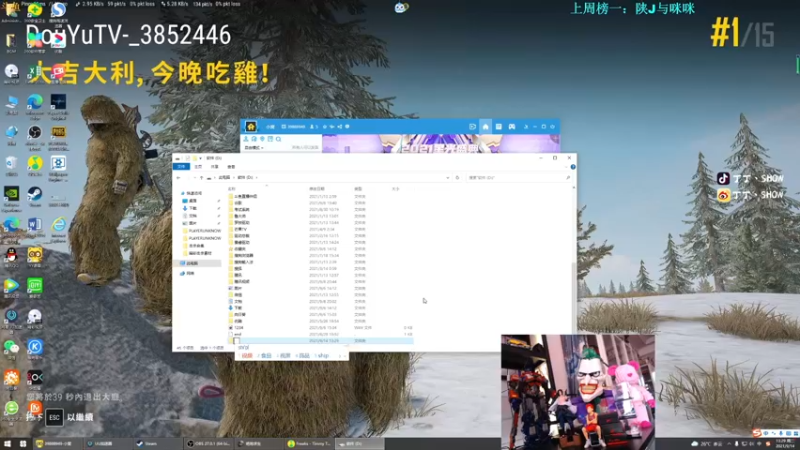
Task: Click the TikTok TT SHOW badge
Action: pyautogui.click(x=750, y=178)
